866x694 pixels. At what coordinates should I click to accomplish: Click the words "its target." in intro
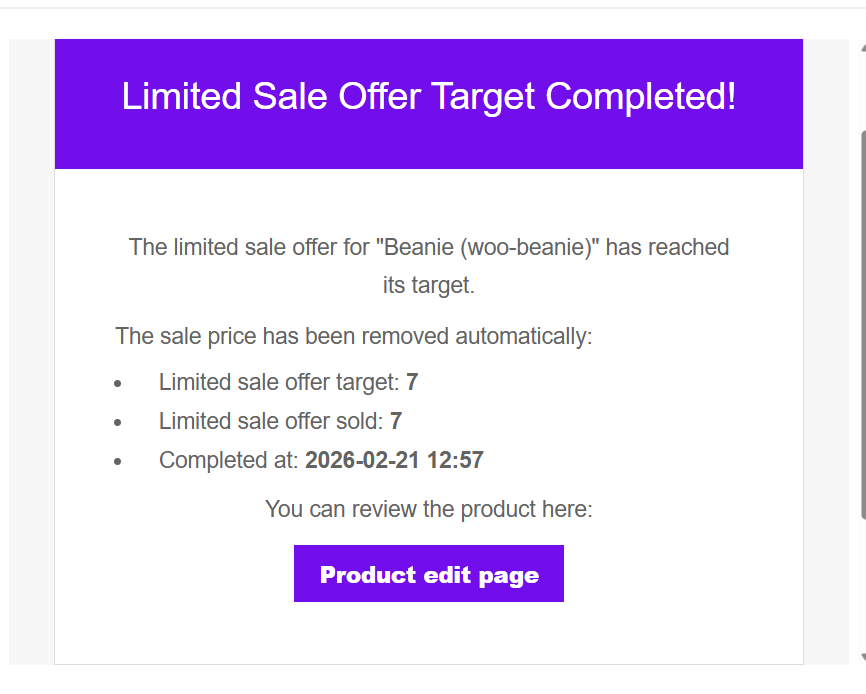click(429, 285)
